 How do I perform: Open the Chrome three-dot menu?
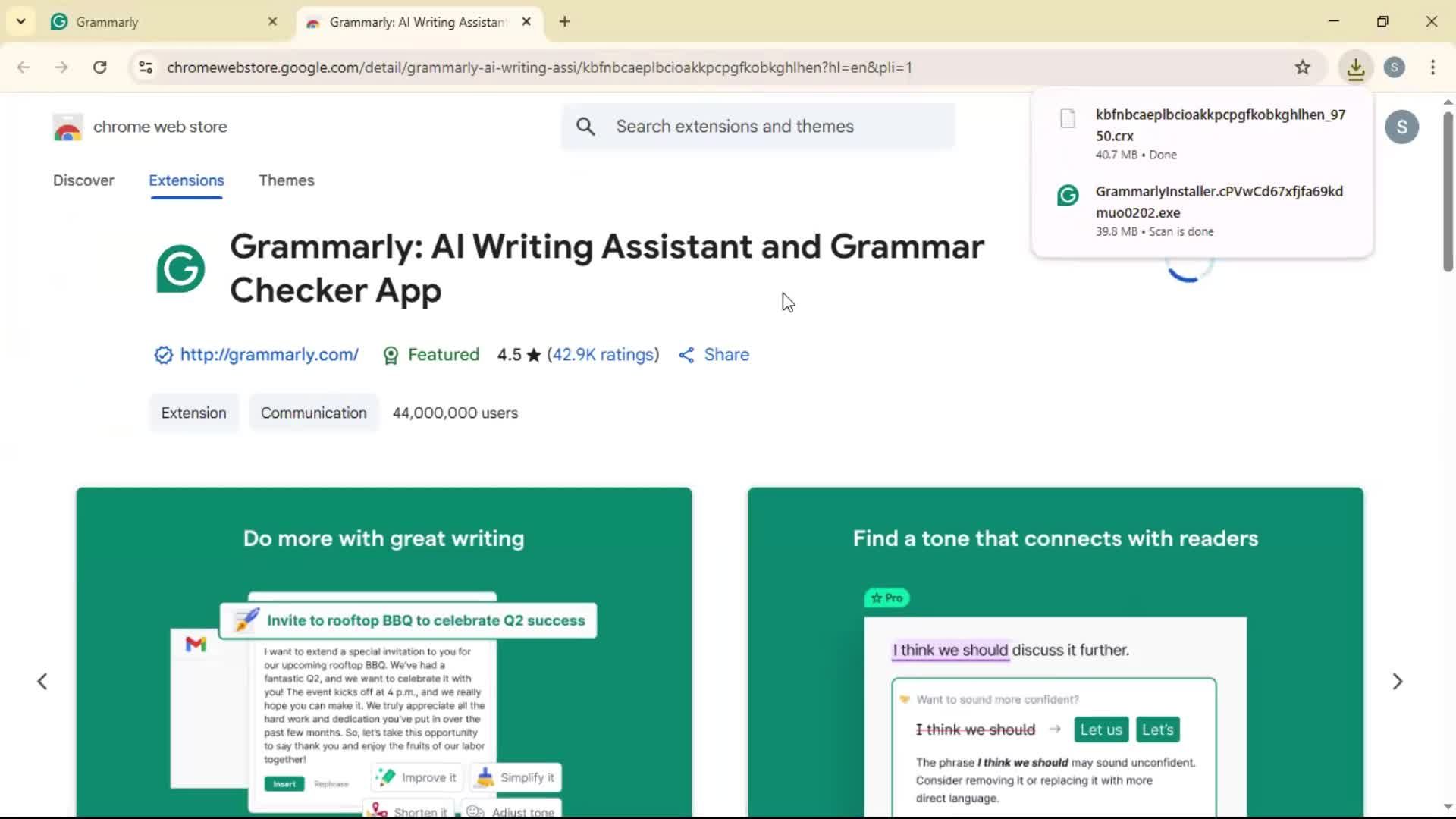1432,67
